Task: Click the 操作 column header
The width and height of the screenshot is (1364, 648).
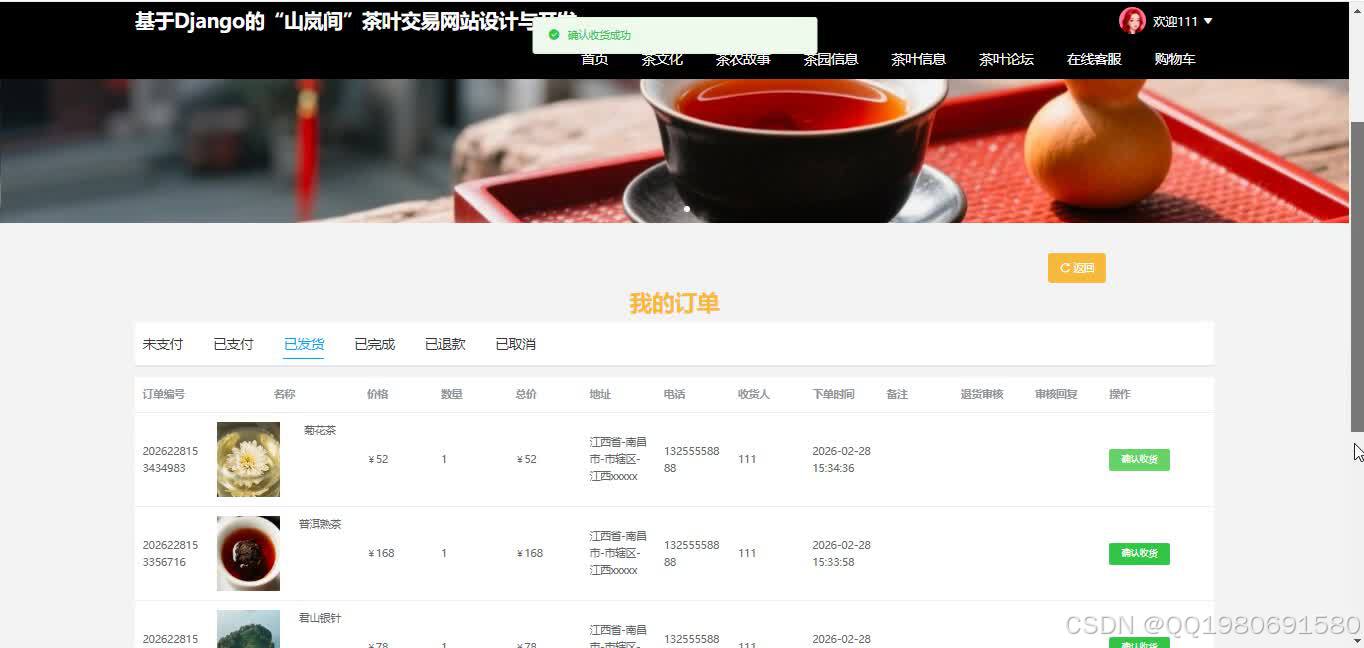Action: pos(1120,394)
